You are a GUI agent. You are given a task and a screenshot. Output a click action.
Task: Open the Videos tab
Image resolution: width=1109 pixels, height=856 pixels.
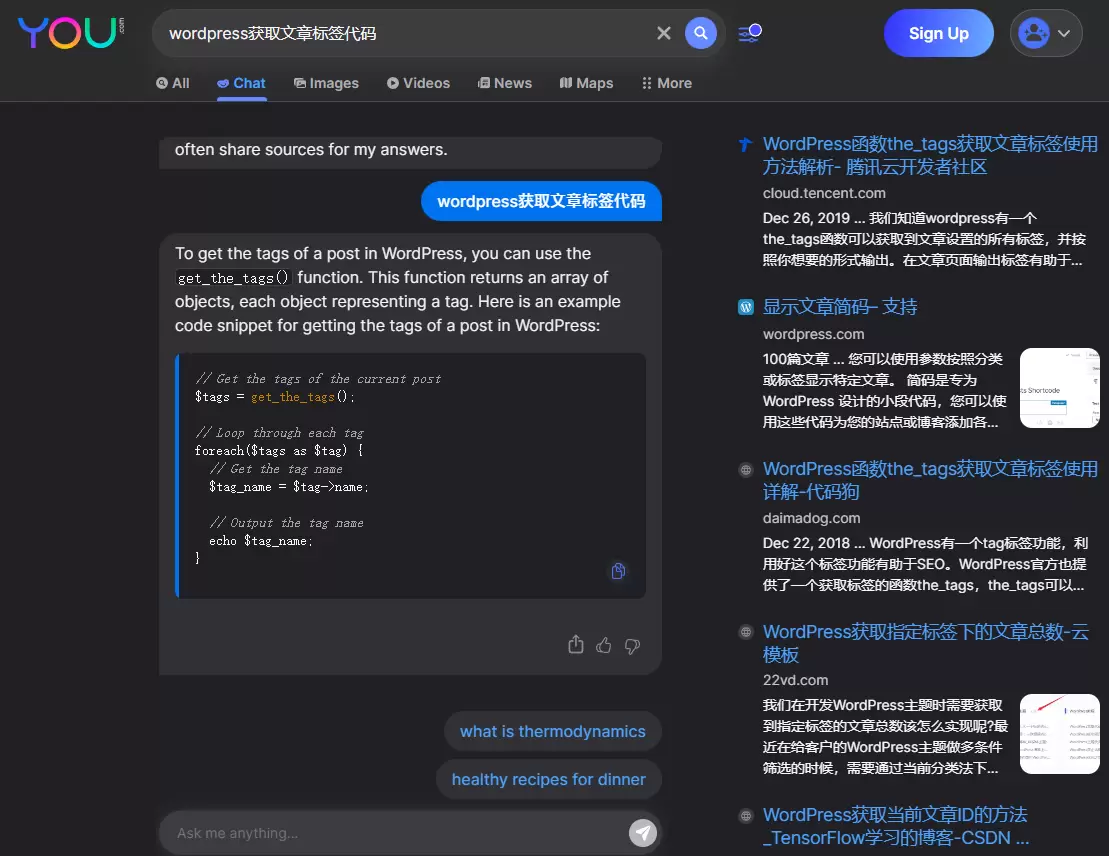(x=418, y=83)
